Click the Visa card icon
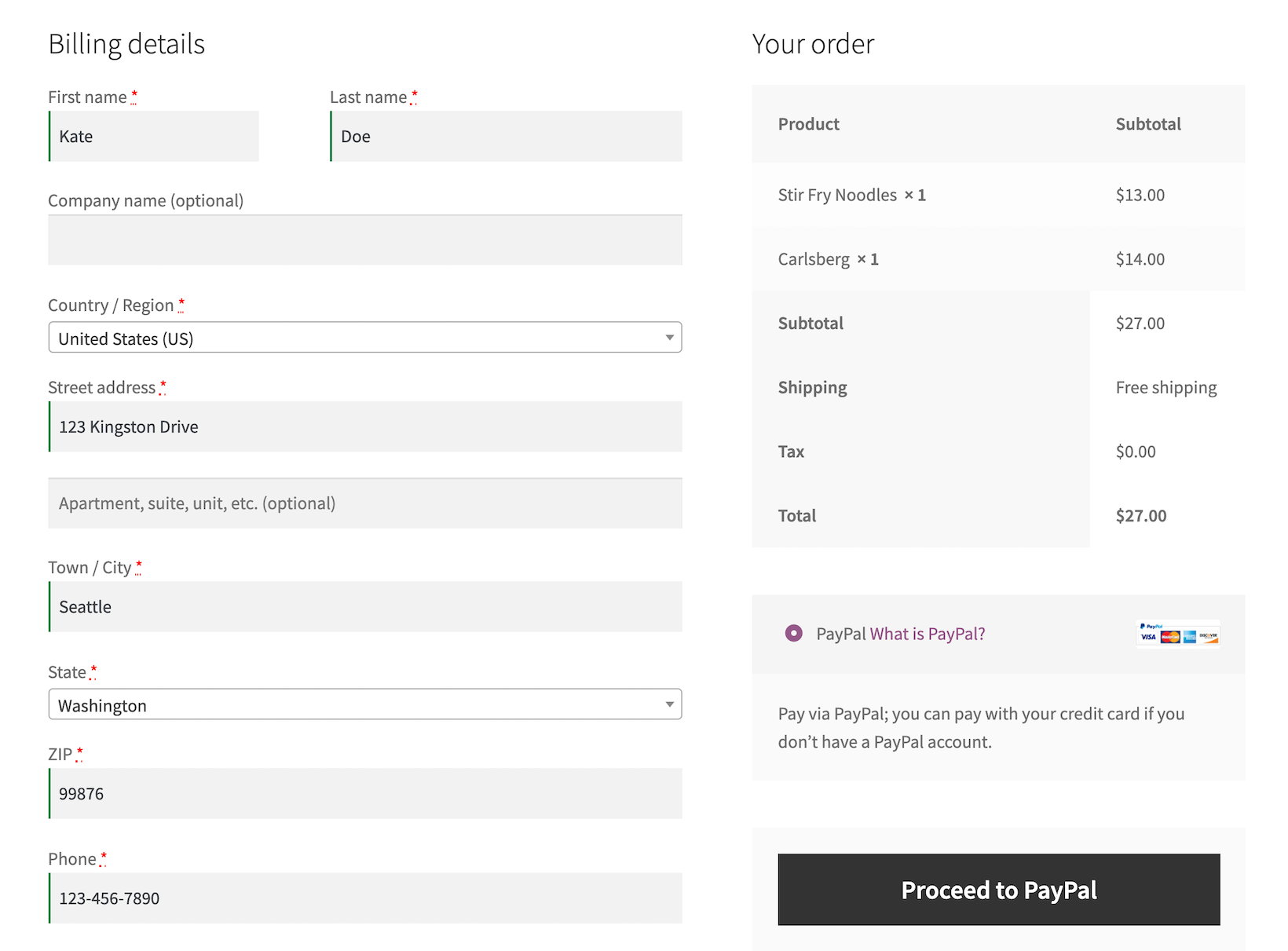The width and height of the screenshot is (1288, 951). tap(1148, 637)
